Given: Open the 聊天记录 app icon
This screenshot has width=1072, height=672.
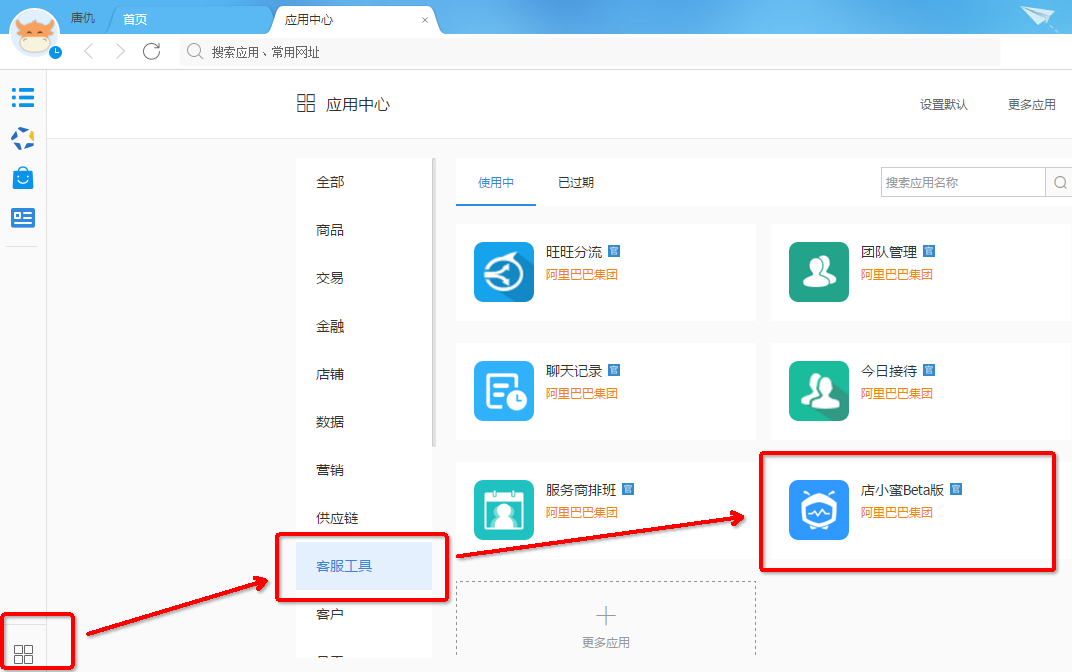Looking at the screenshot, I should [503, 391].
